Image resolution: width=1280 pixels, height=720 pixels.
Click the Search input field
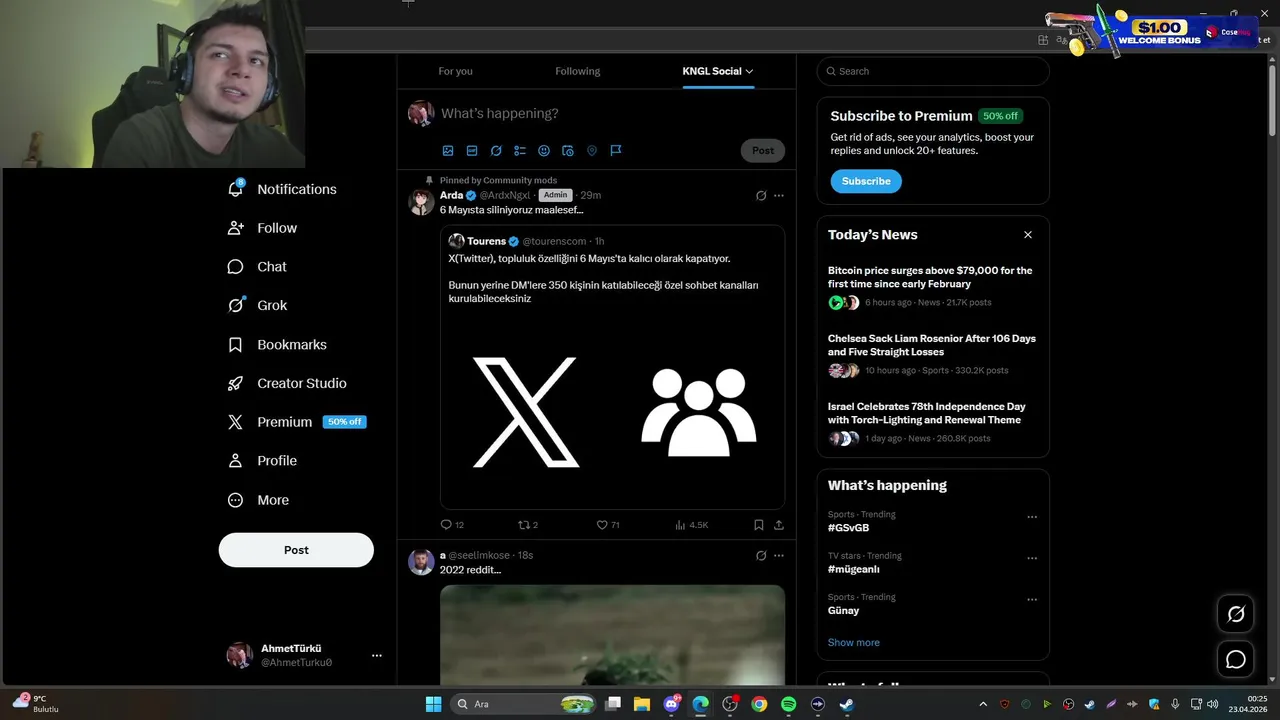point(933,71)
